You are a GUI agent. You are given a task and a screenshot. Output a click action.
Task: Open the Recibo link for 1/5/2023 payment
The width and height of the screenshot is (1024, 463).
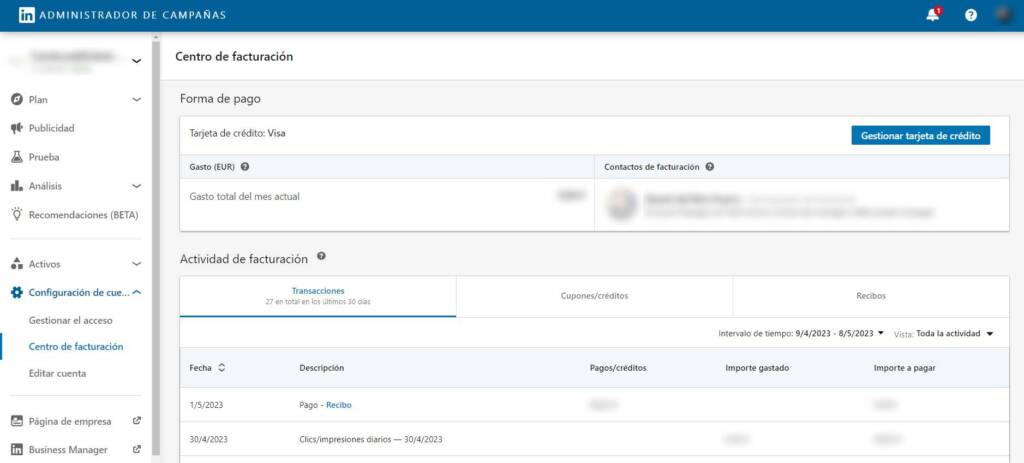pyautogui.click(x=339, y=405)
